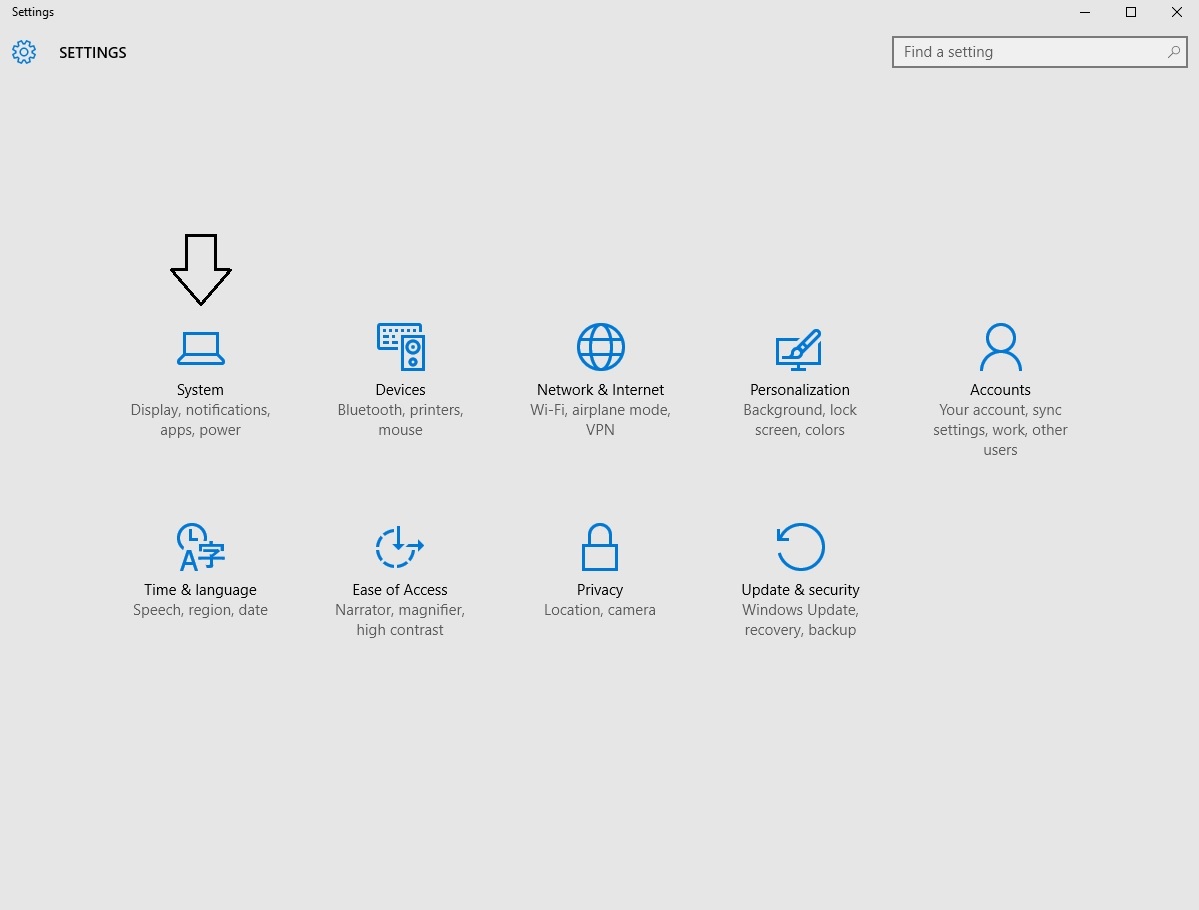Open the Devices keyboard and speaker icon
The image size is (1199, 910).
[x=401, y=346]
